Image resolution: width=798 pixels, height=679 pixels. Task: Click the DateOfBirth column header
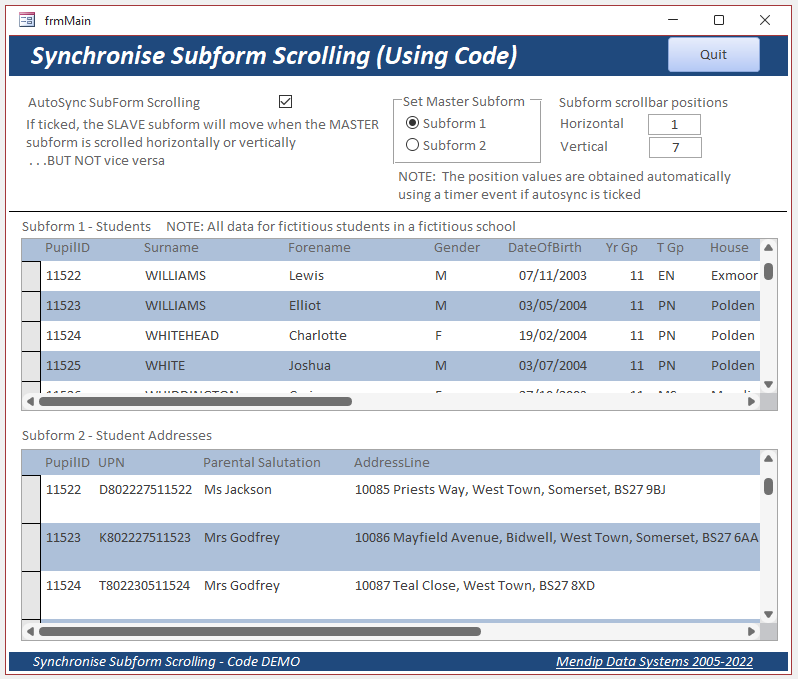point(545,248)
